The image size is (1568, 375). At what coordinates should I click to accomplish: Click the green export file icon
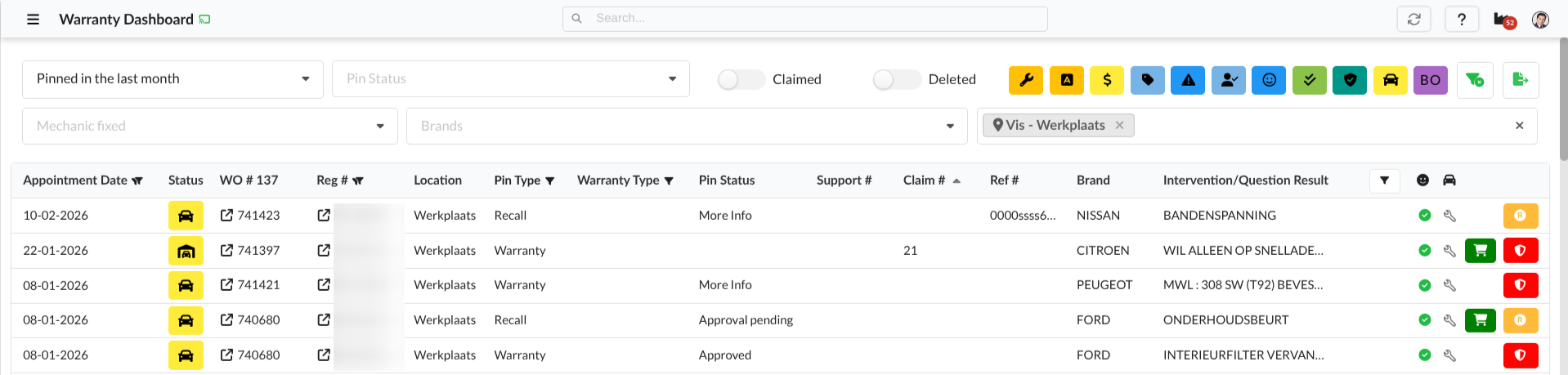[x=1520, y=80]
